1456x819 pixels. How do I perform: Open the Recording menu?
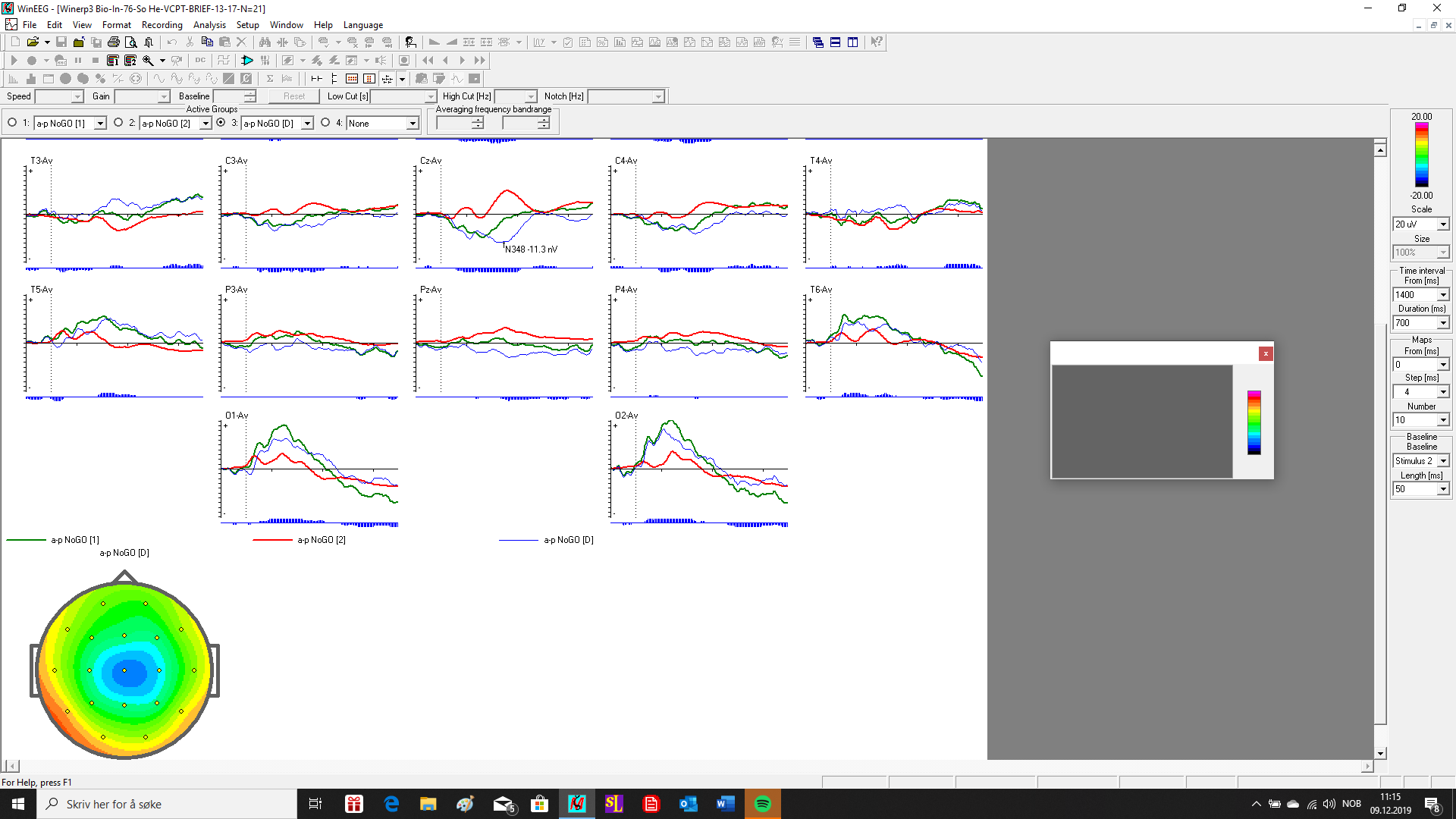pos(162,25)
